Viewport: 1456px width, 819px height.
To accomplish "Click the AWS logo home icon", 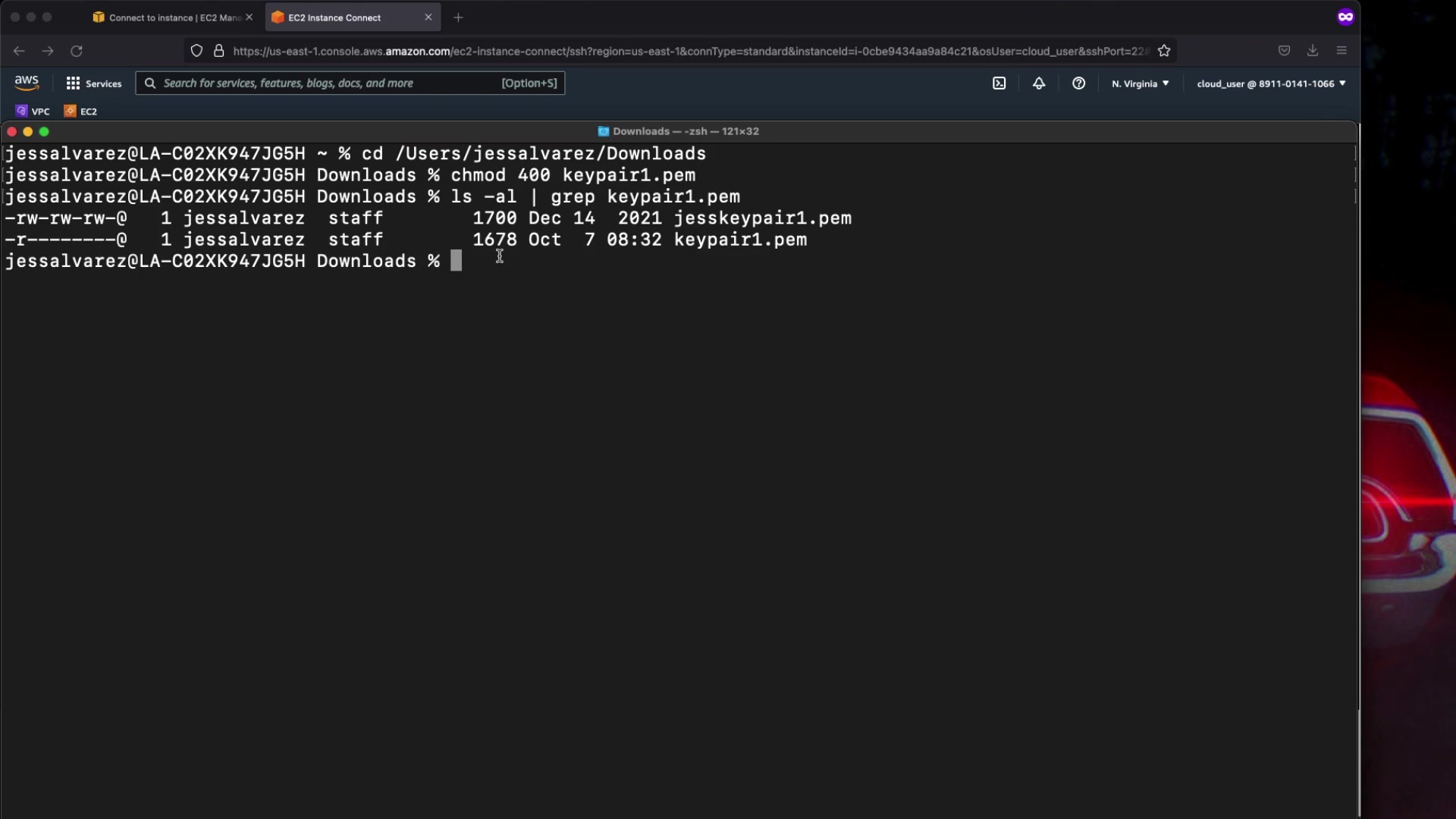I will 27,83.
